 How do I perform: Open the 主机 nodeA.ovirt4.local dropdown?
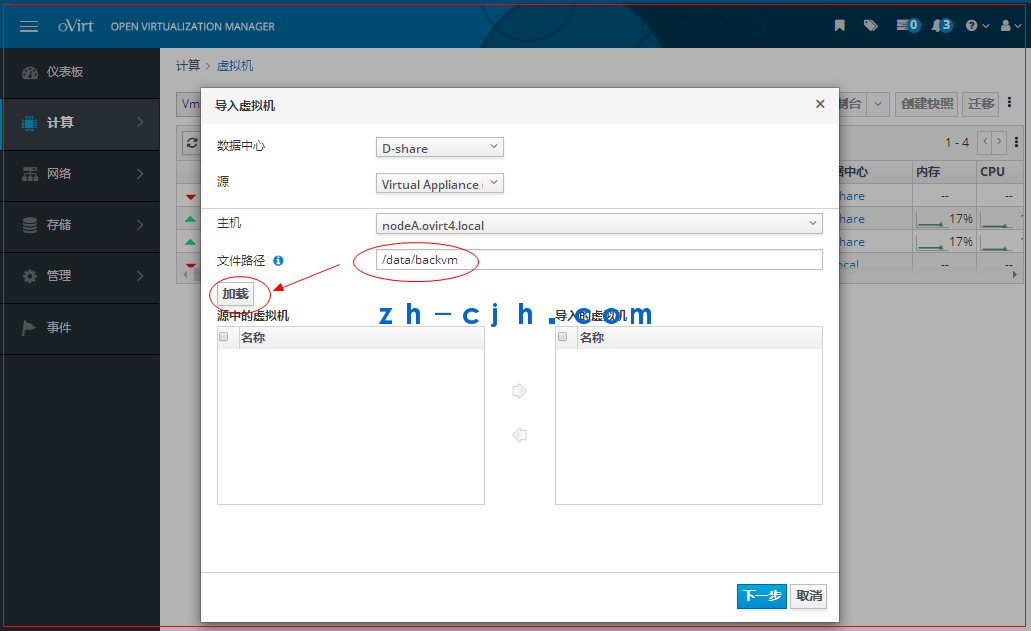[599, 224]
